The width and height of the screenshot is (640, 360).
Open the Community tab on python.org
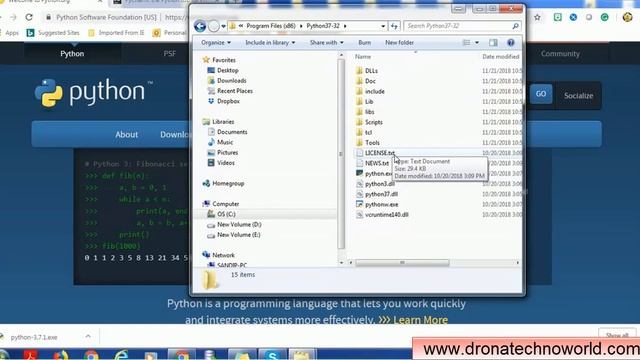[x=560, y=54]
